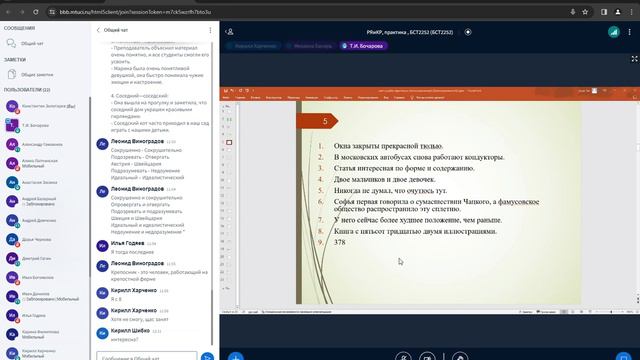Toggle the webcam sharing button
Image resolution: width=640 pixels, height=360 pixels.
(427, 356)
